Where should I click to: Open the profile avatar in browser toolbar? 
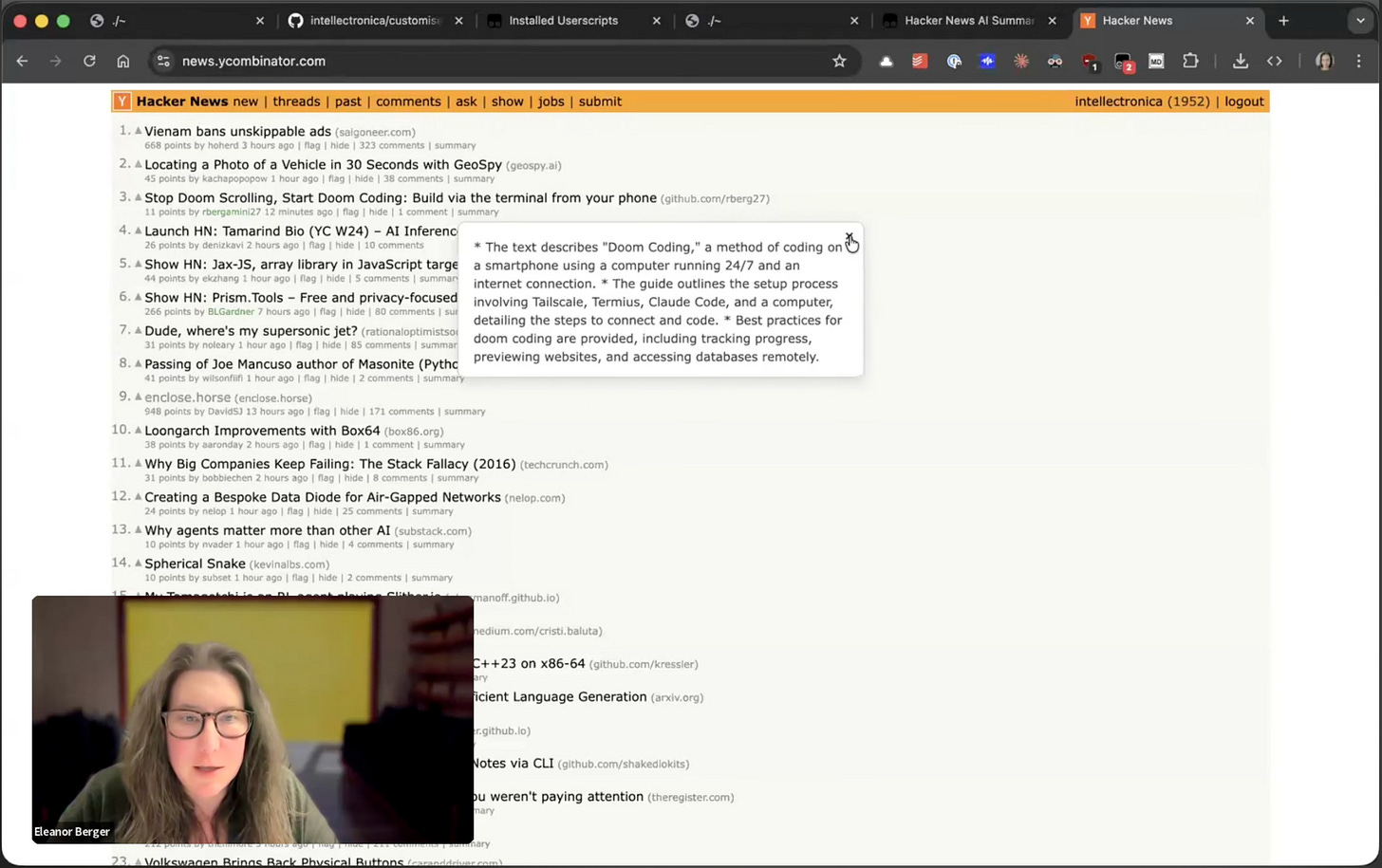pyautogui.click(x=1324, y=61)
